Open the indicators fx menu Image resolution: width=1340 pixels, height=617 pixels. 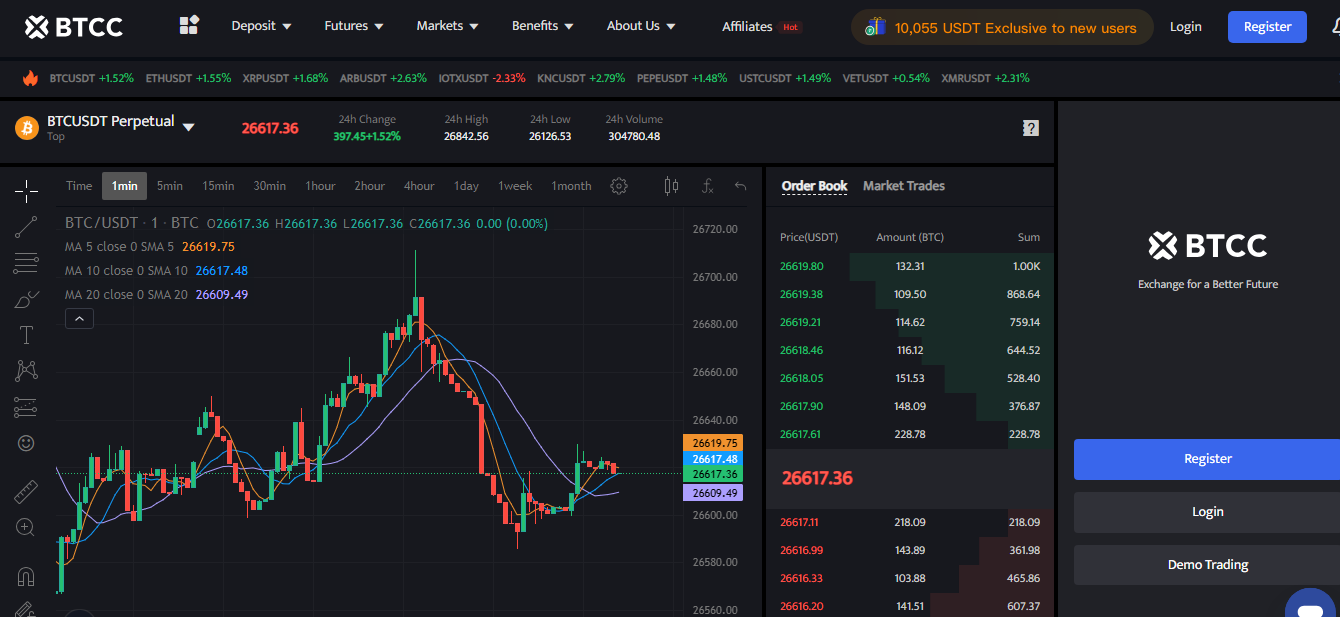707,186
